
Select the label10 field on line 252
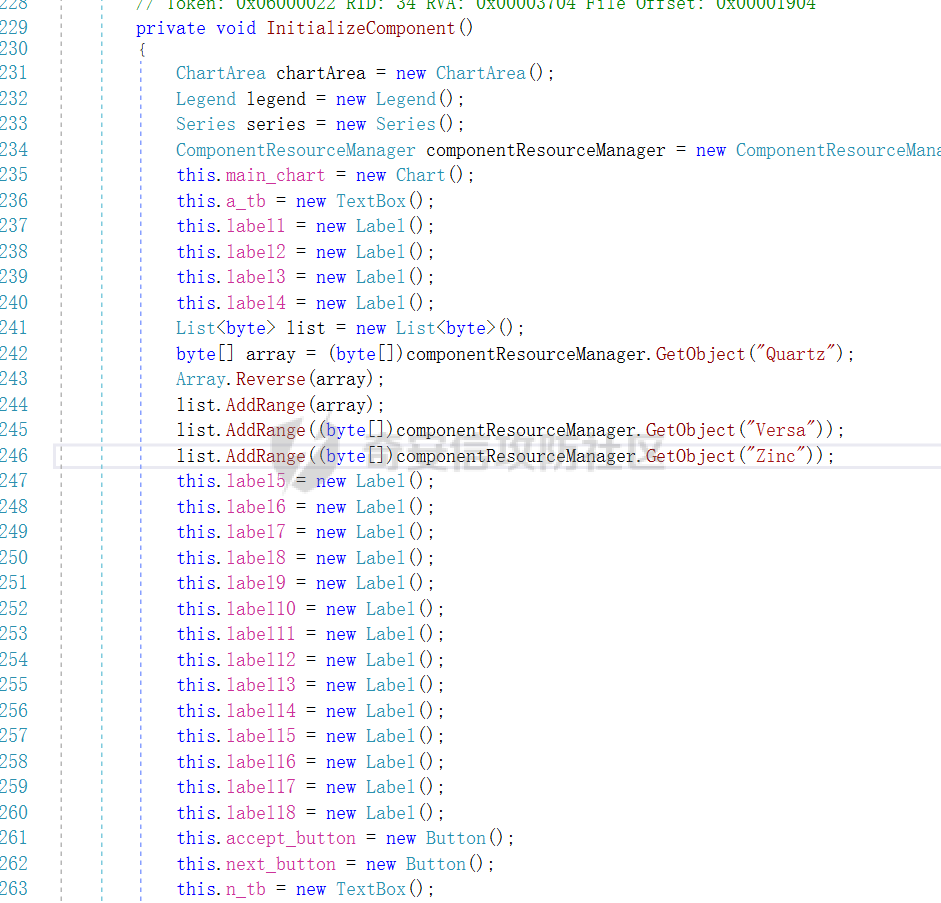[x=260, y=609]
